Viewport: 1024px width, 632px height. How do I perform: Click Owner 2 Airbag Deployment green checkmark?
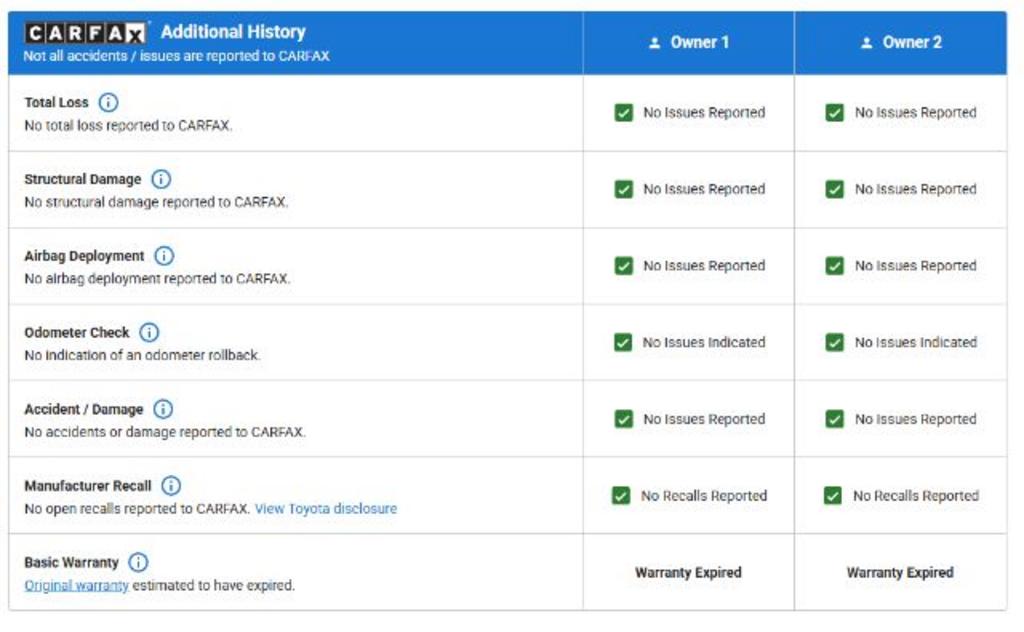[835, 266]
